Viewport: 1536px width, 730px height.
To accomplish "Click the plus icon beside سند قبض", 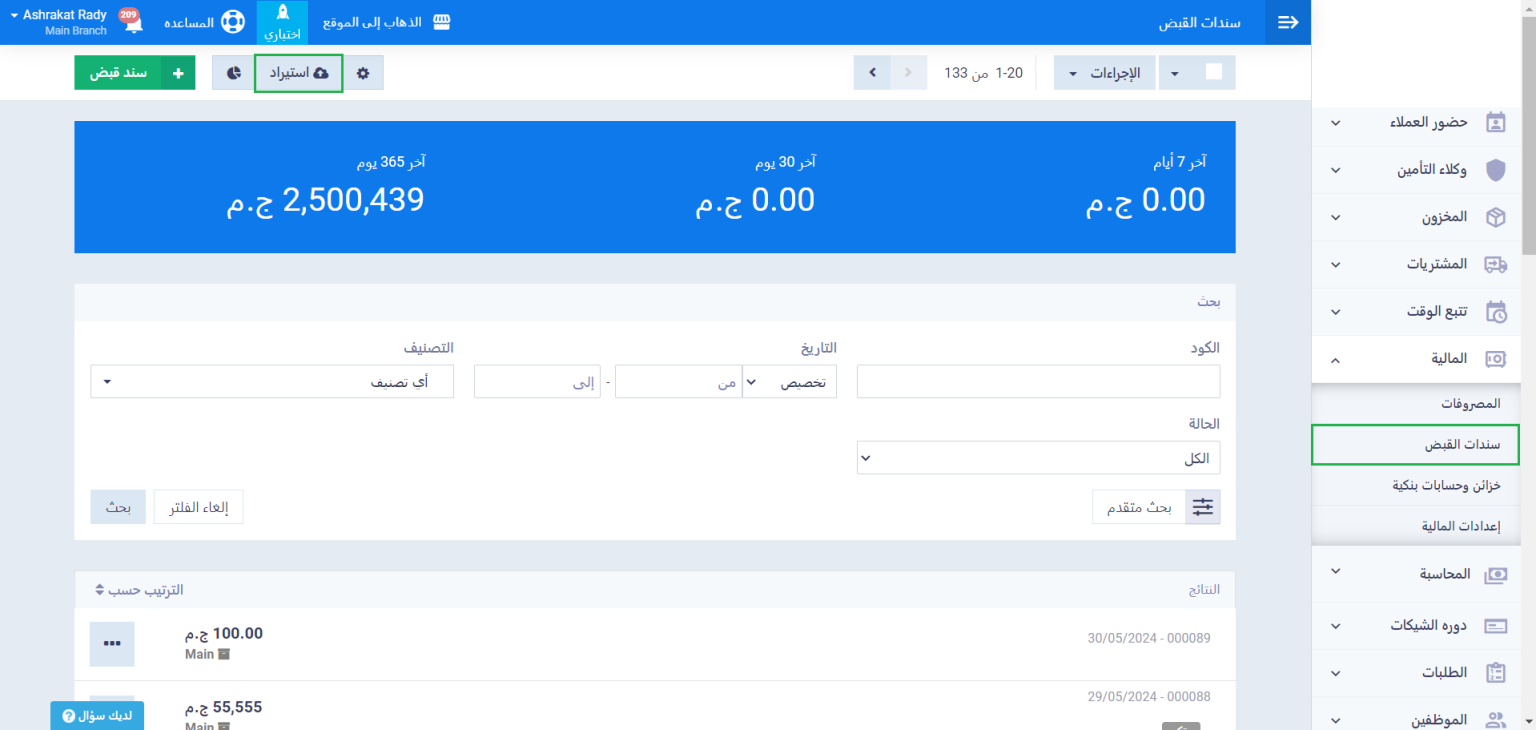I will [179, 73].
